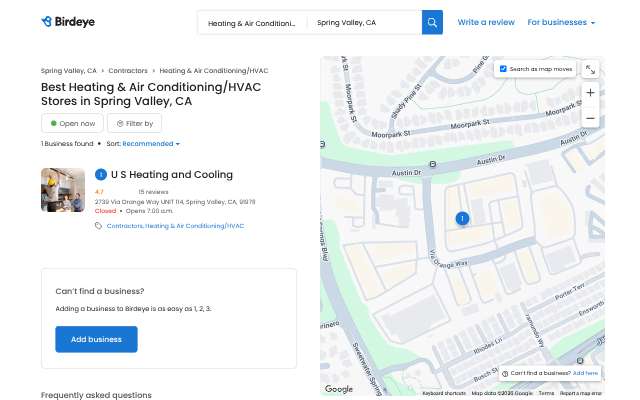Click Frequently asked questions heading
The image size is (640, 400).
(96, 395)
